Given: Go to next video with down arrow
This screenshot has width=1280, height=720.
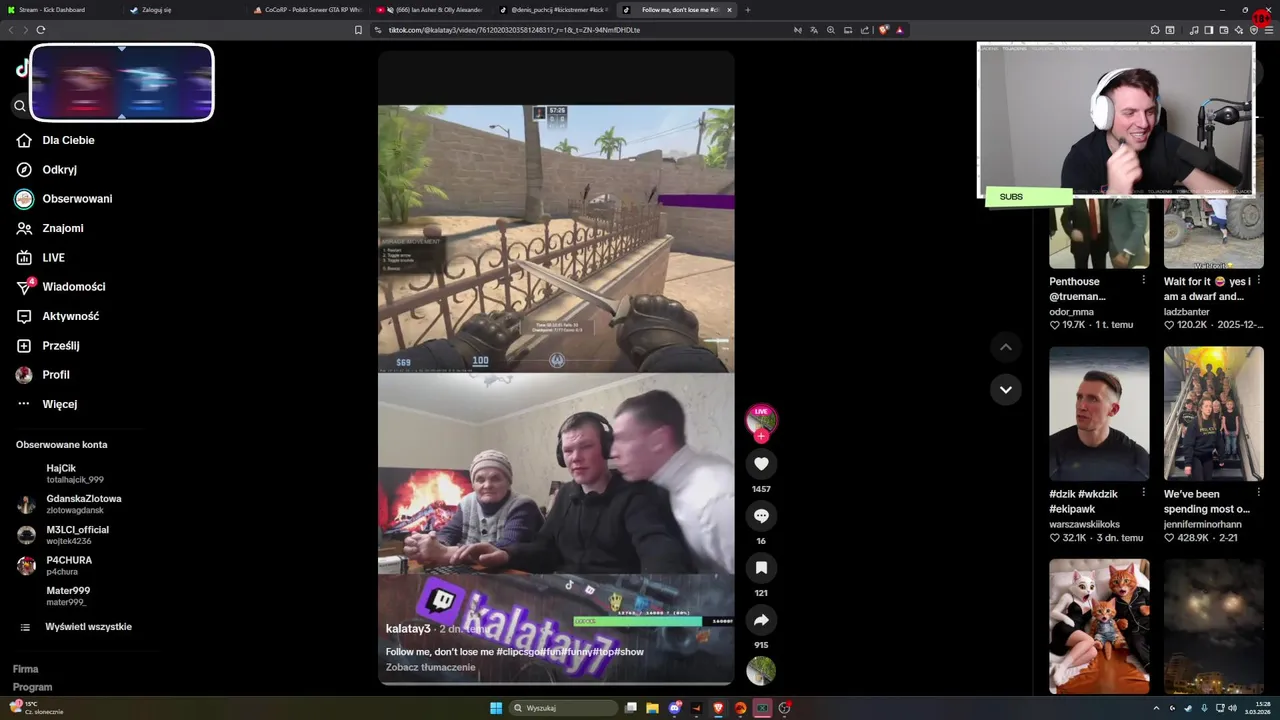Looking at the screenshot, I should click(1006, 389).
